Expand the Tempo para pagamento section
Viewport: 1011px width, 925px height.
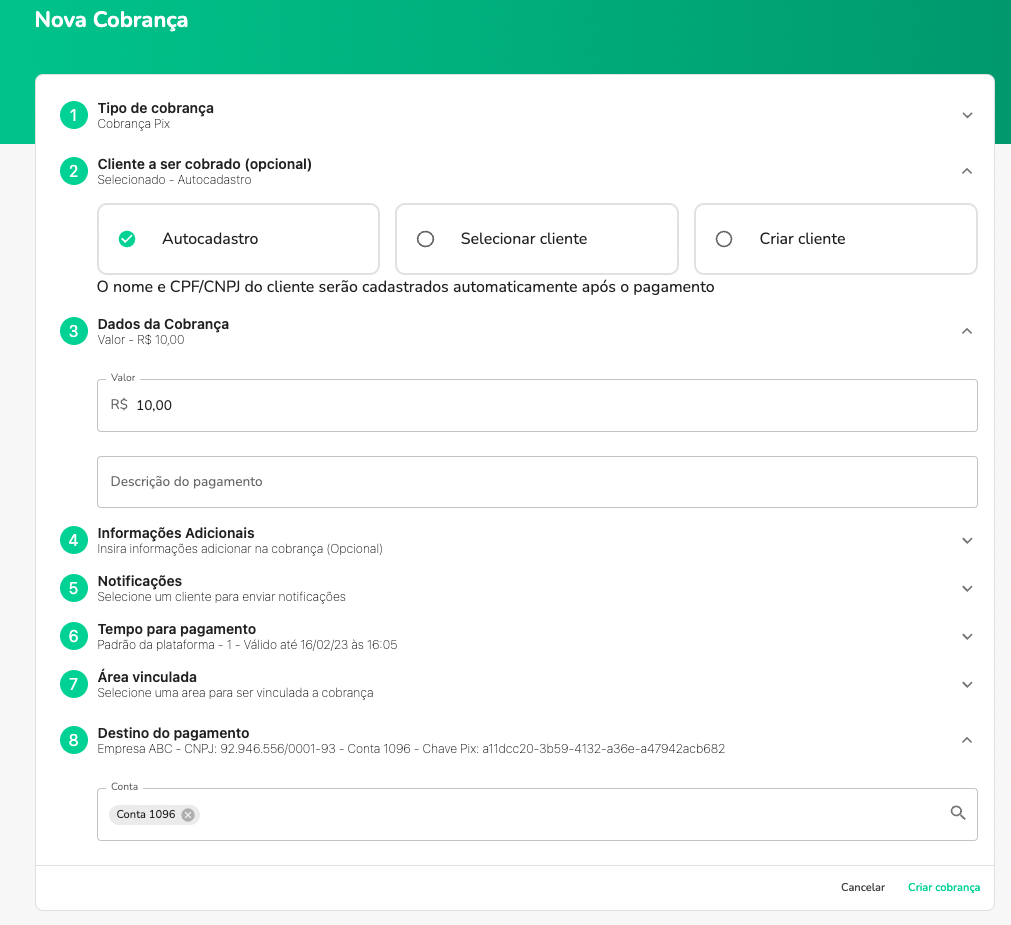point(967,636)
